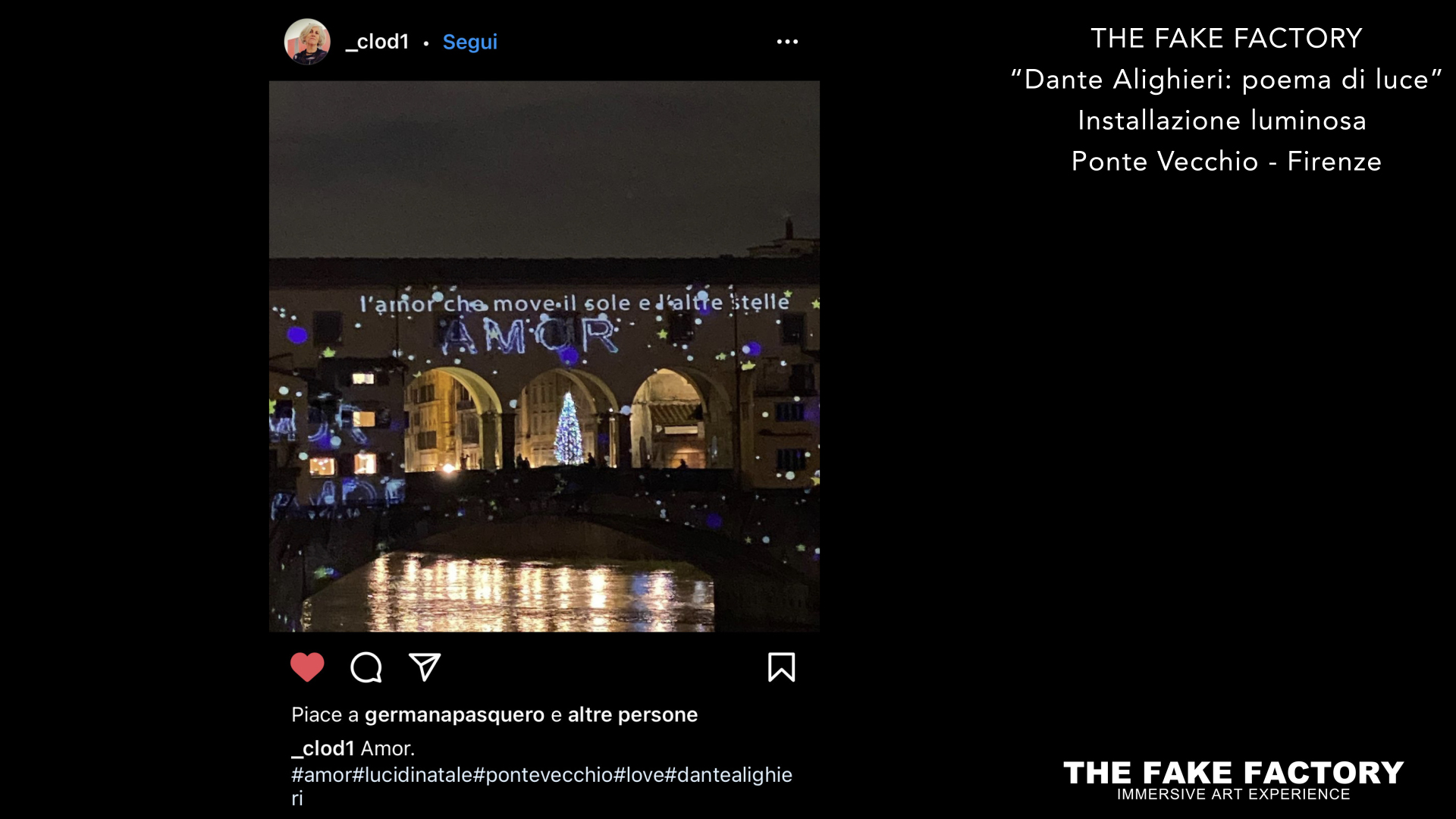The image size is (1456, 819).
Task: Save the post with the bookmark icon
Action: tap(781, 667)
